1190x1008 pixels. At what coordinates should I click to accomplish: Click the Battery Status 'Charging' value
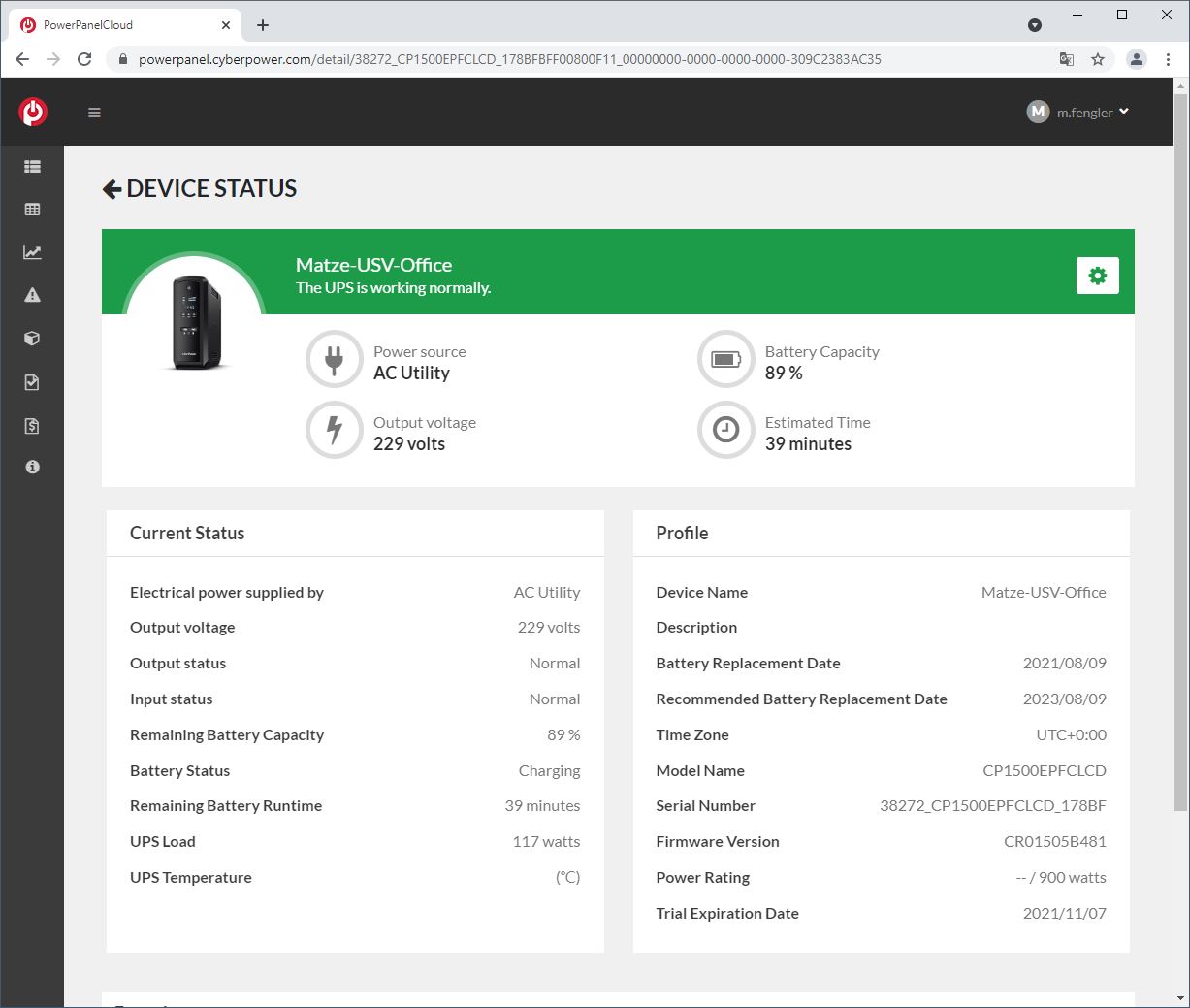(549, 771)
